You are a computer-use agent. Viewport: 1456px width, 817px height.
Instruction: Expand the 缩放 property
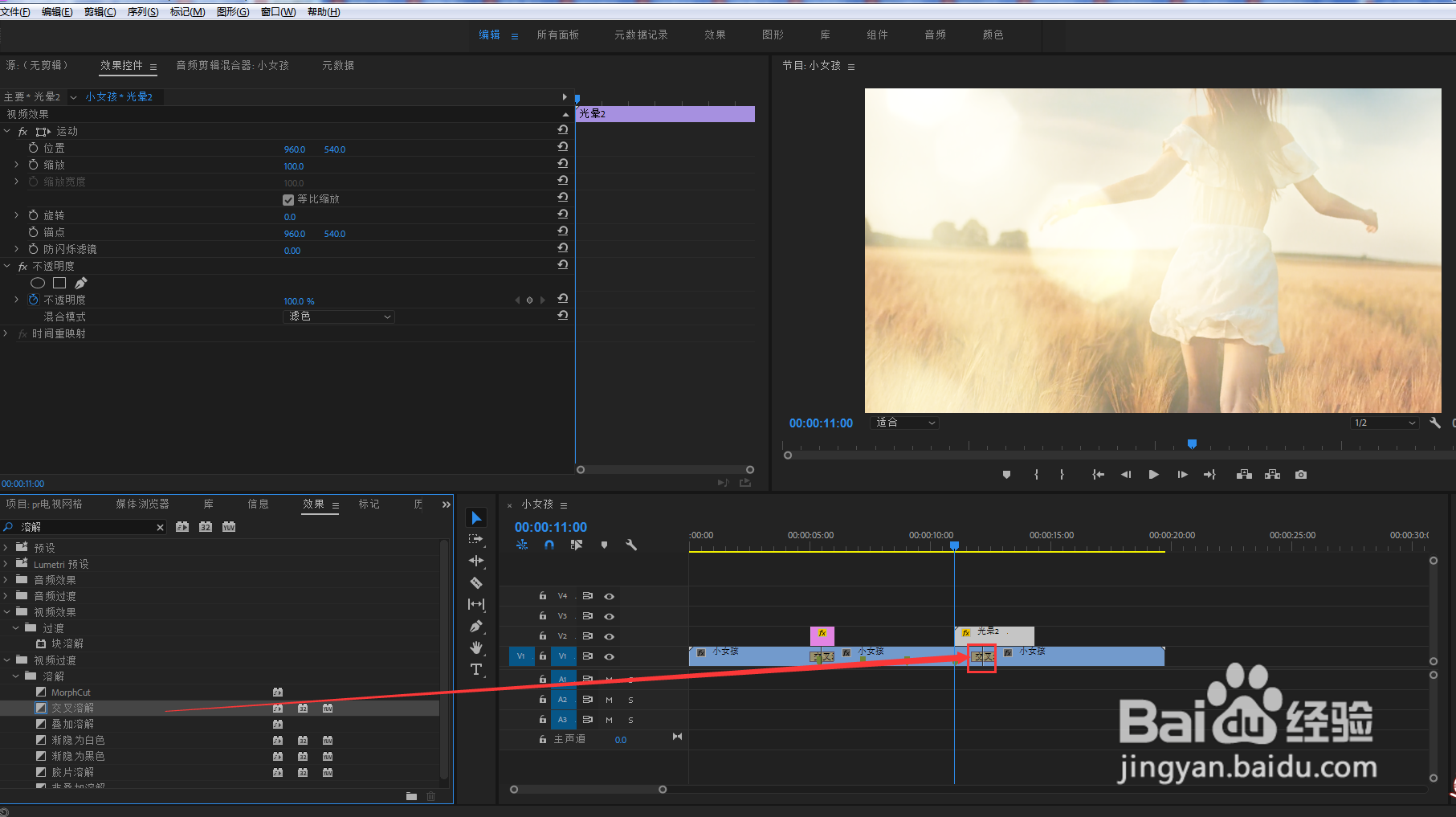[x=17, y=165]
